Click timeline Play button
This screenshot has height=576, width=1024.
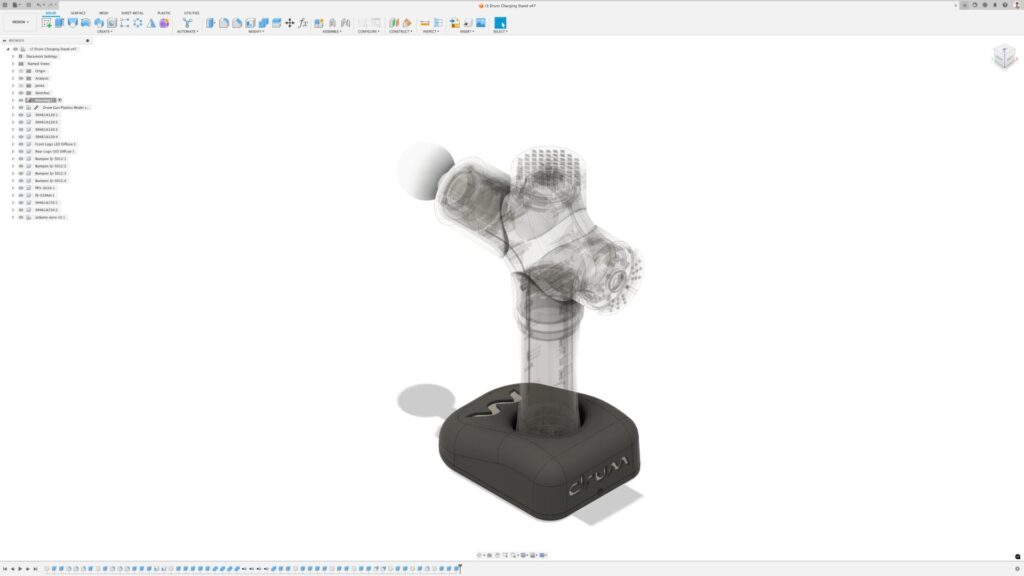click(x=20, y=569)
